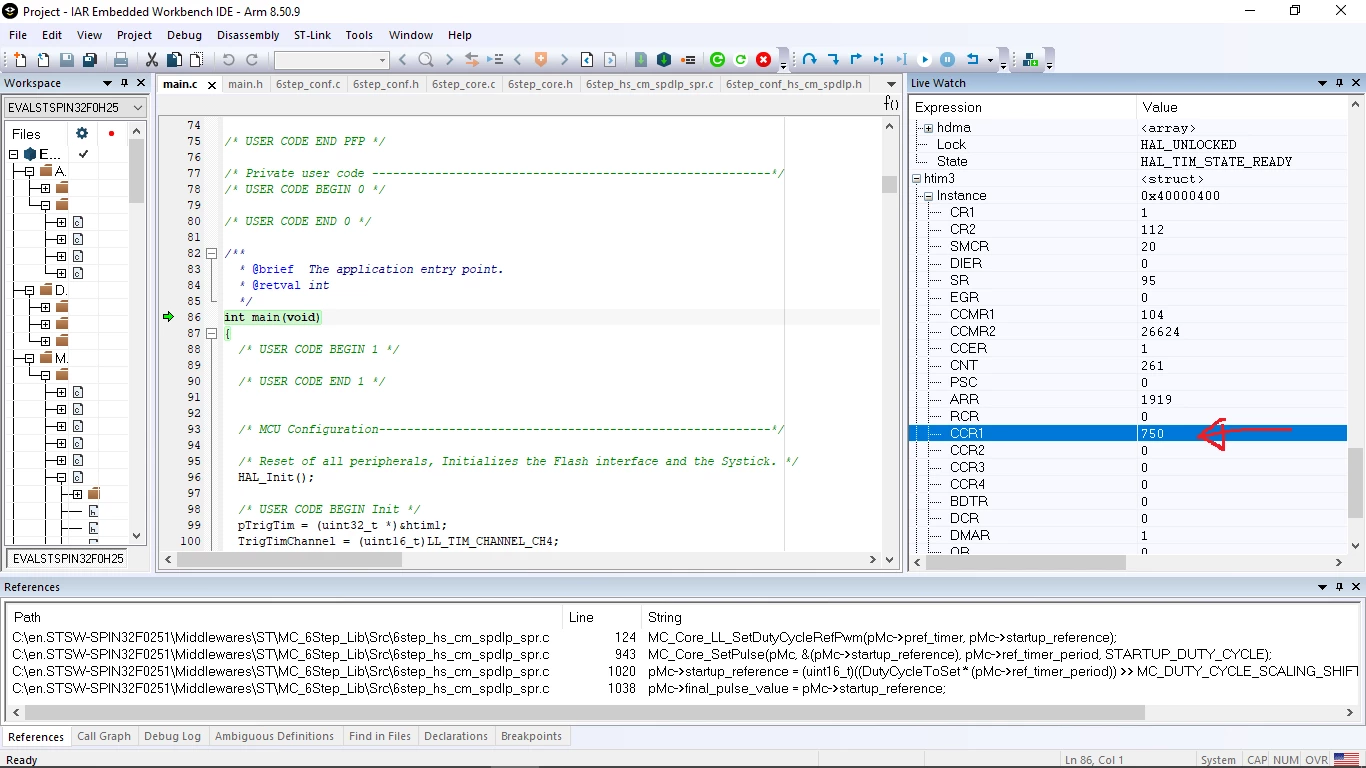
Task: Open the search text combo box in toolbar
Action: pos(331,60)
